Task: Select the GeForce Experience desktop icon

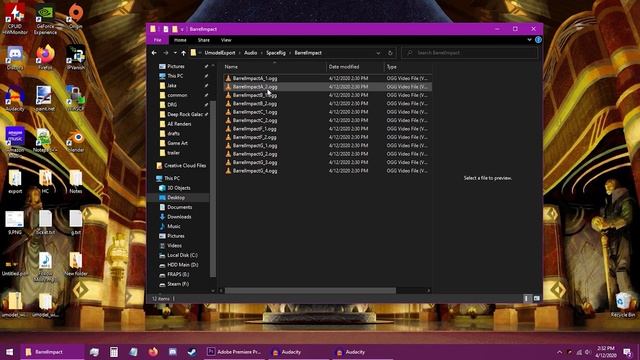Action: 45,19
